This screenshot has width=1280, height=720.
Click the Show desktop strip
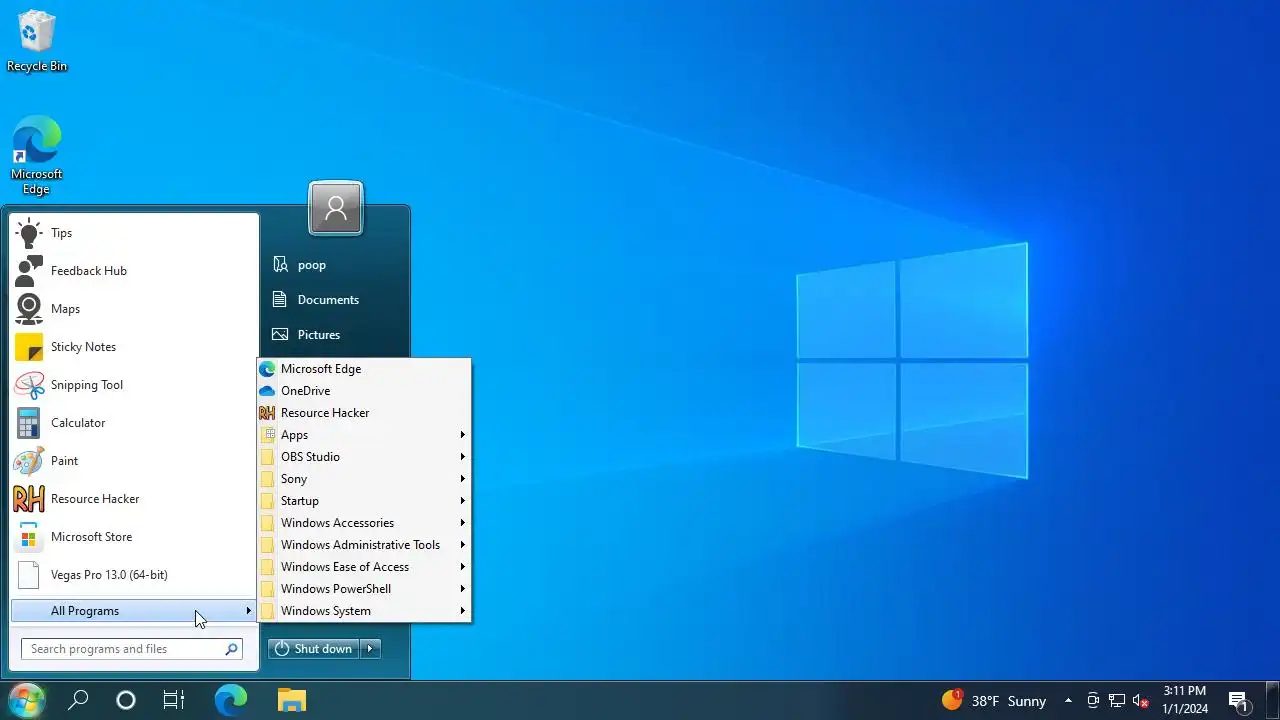coord(1273,700)
